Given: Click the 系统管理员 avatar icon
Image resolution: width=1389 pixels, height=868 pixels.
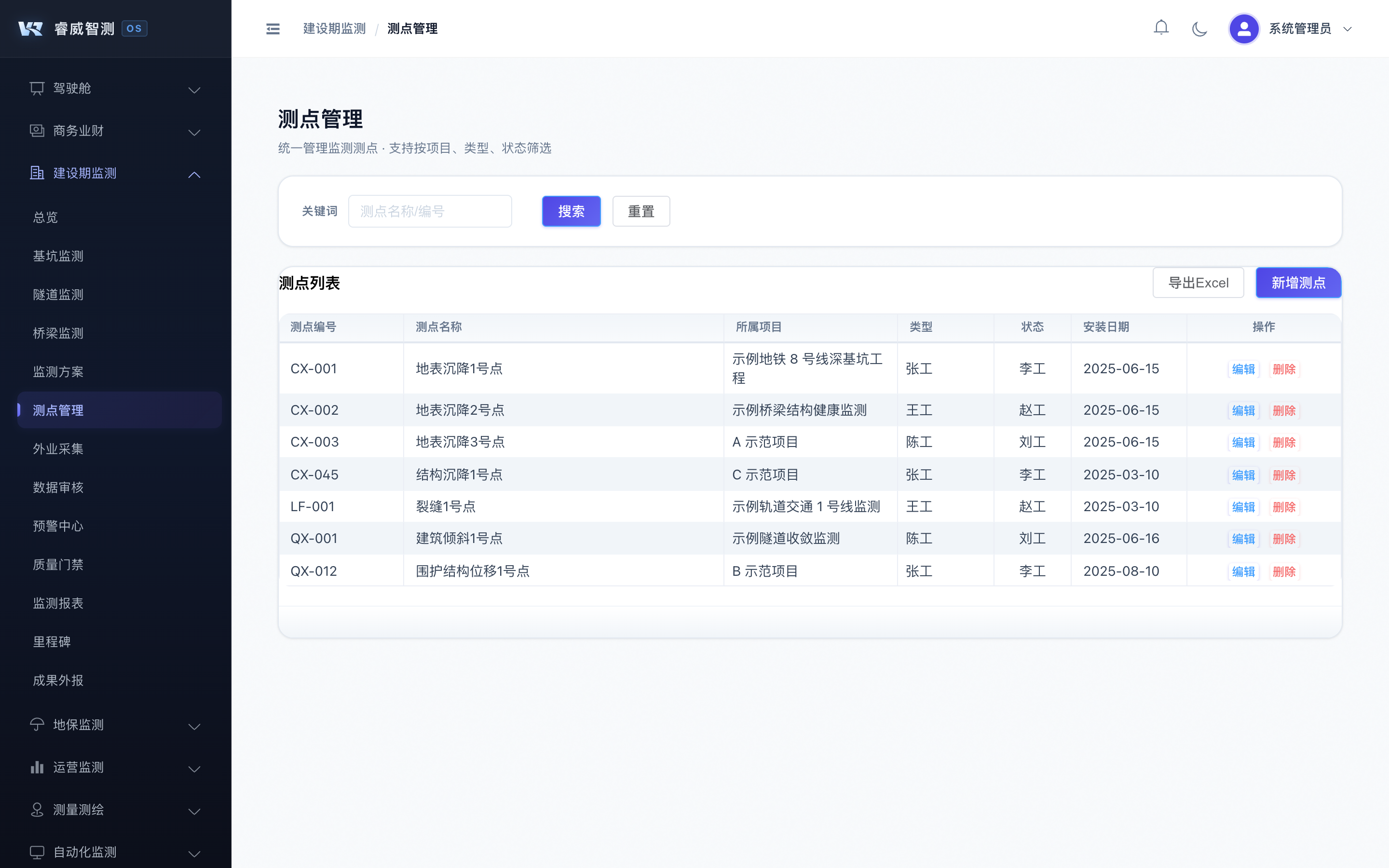Looking at the screenshot, I should [1244, 28].
